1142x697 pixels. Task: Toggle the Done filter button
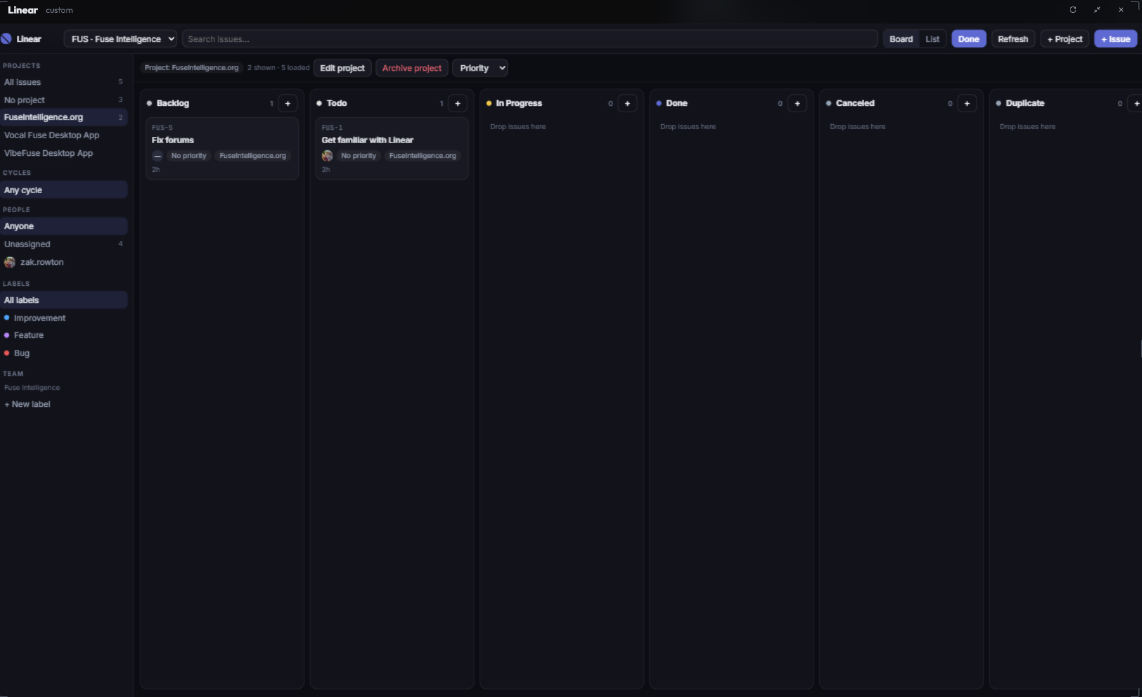969,39
